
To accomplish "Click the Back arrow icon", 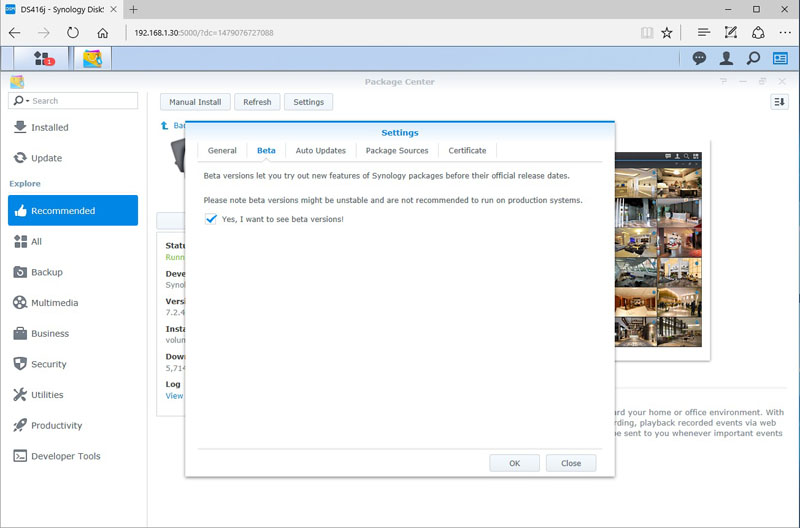I will click(x=164, y=125).
